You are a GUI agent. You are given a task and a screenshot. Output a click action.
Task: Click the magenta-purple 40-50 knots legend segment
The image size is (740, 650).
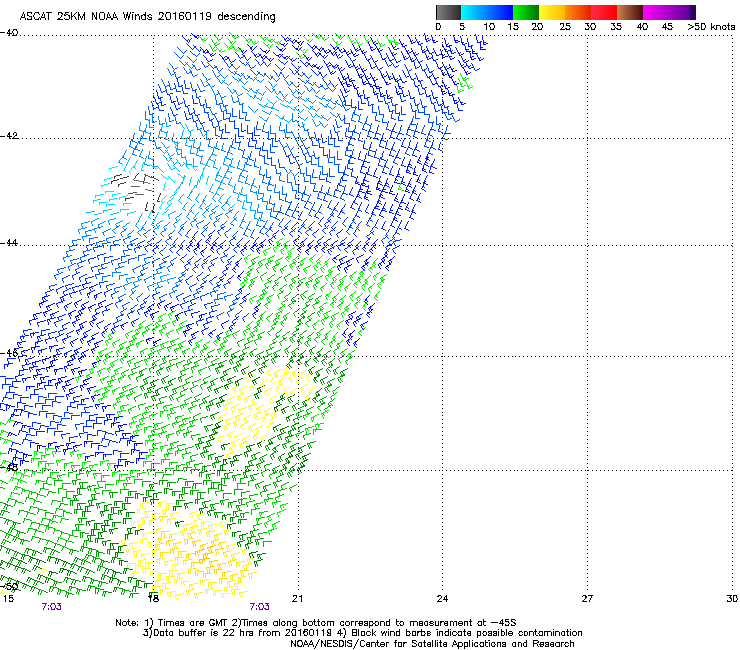pos(669,12)
